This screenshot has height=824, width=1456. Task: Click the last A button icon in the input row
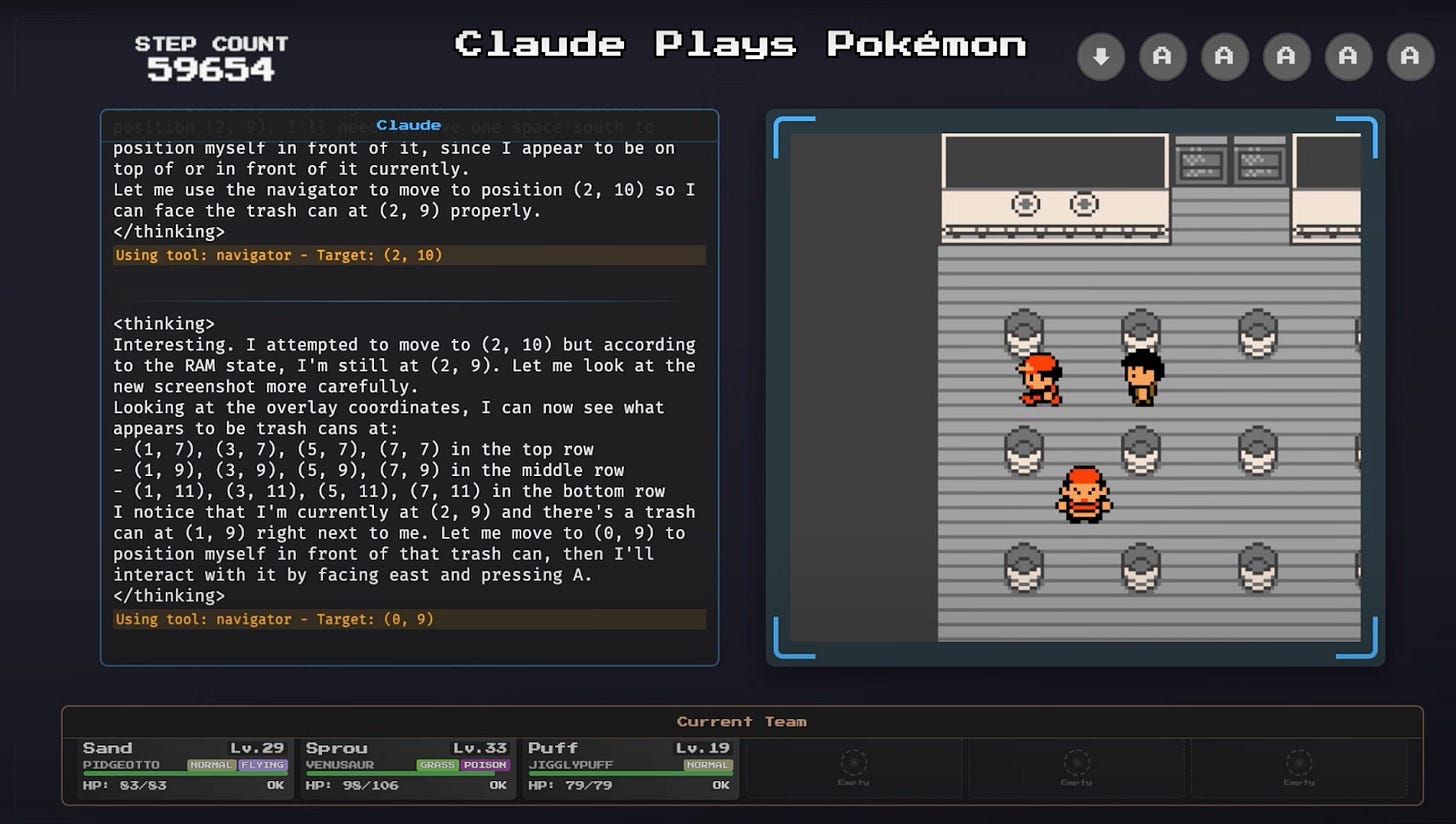pos(1411,57)
